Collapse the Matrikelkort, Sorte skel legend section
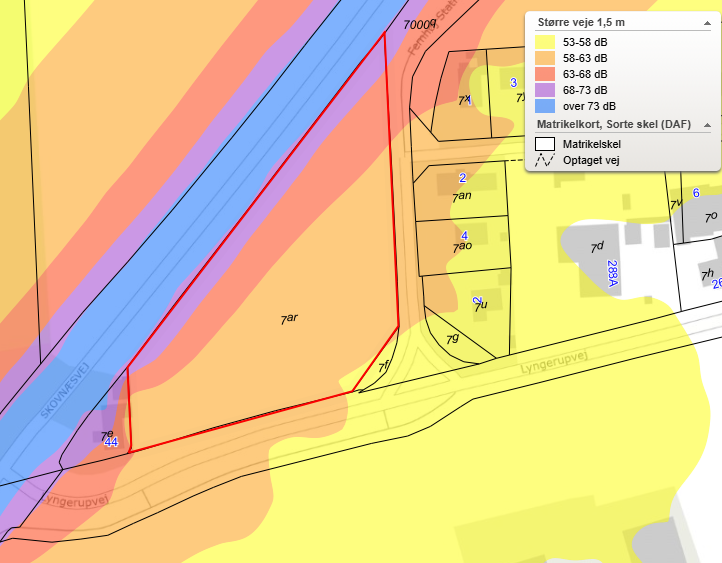722x563 pixels. pos(707,125)
